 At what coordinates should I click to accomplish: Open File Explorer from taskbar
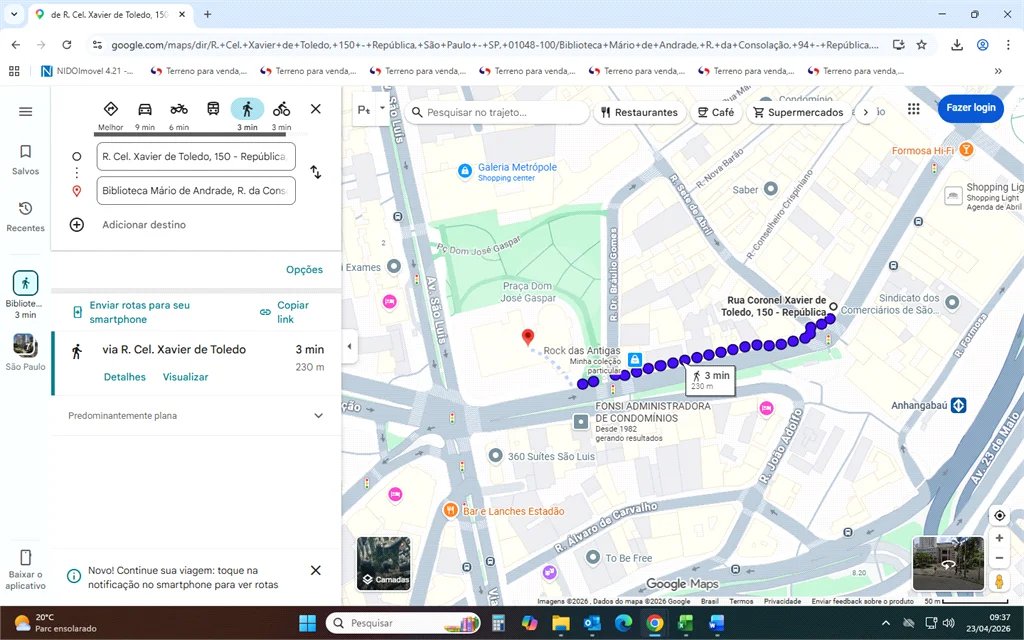561,623
